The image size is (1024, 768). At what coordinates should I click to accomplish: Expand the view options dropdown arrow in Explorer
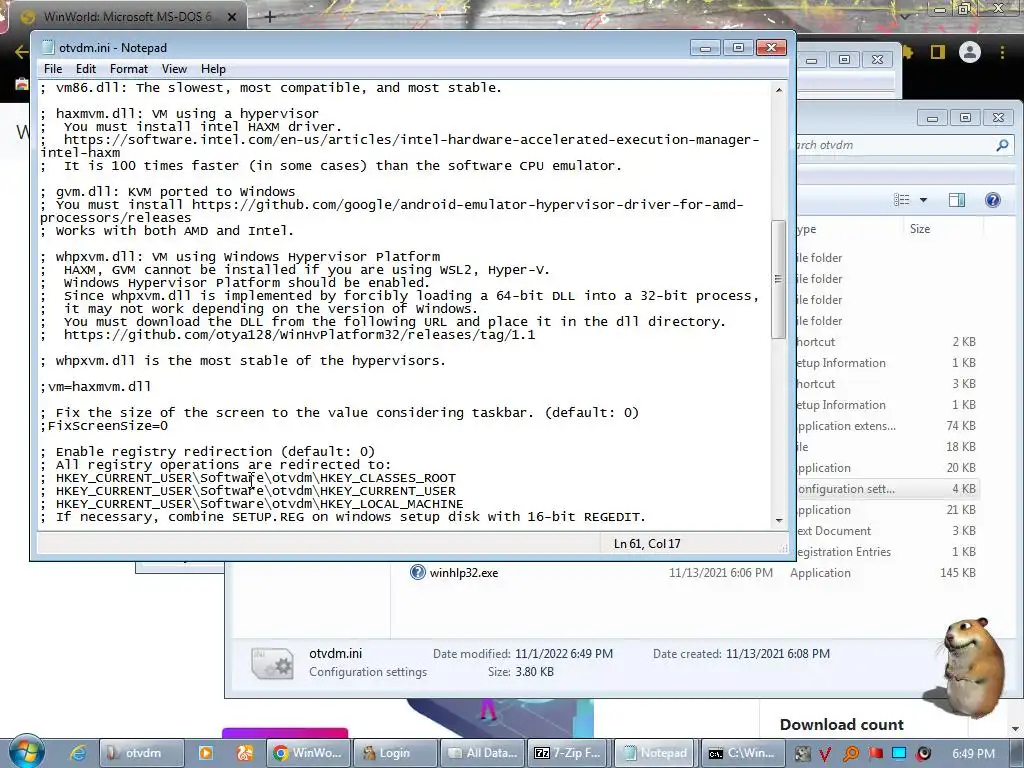point(923,200)
